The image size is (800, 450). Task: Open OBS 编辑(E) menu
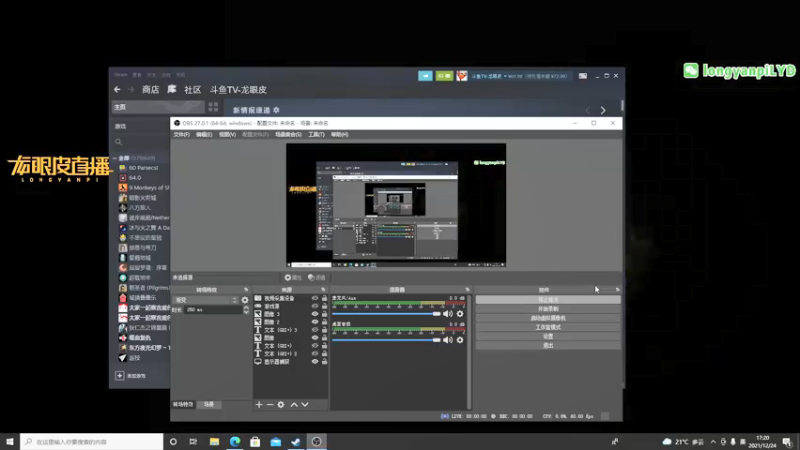click(x=204, y=135)
